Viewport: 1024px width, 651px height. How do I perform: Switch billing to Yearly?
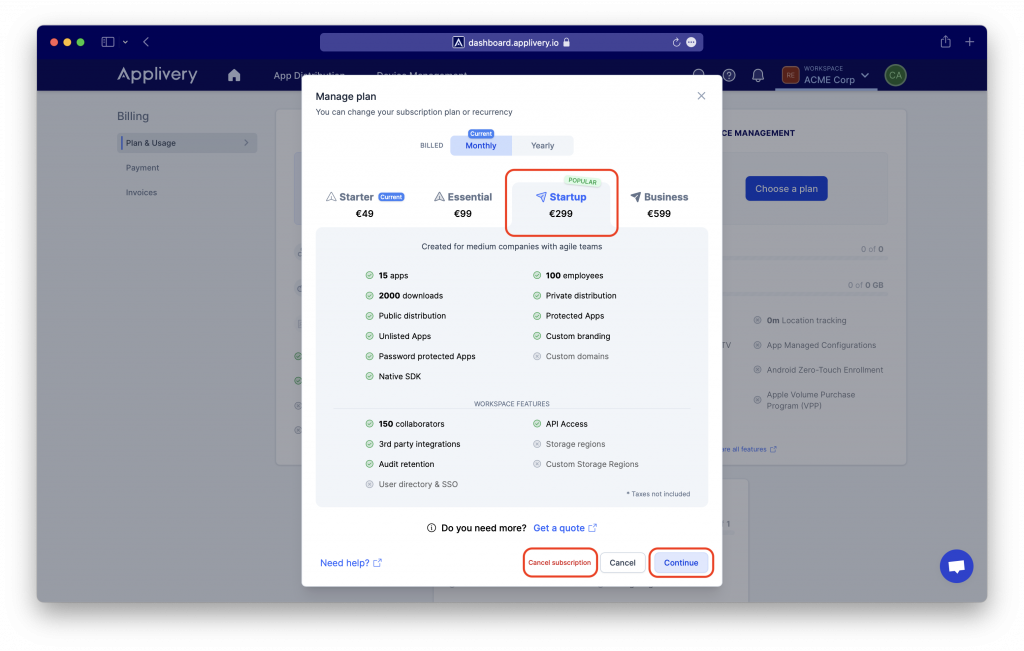[542, 145]
